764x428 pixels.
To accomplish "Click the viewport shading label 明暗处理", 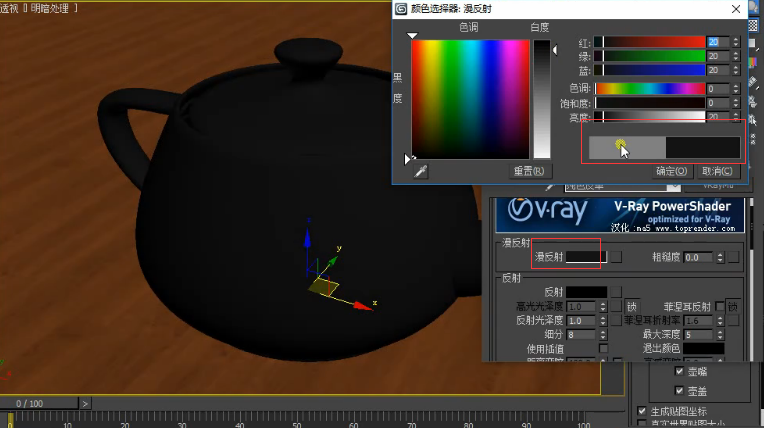I will coord(49,8).
